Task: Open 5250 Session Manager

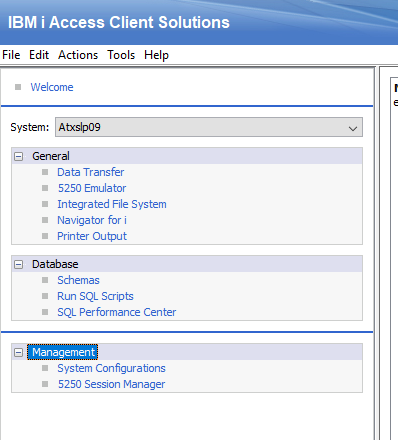Action: (111, 384)
